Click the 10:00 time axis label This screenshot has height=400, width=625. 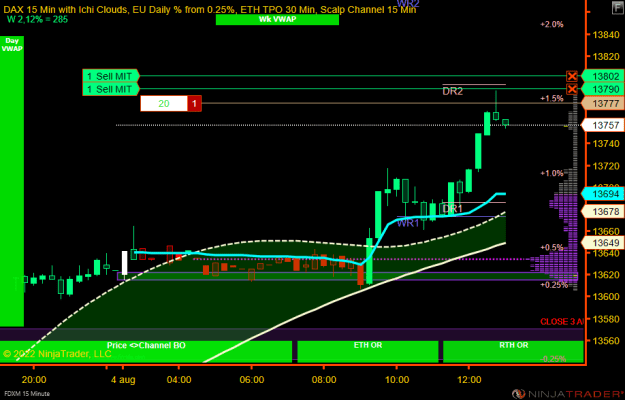397,380
